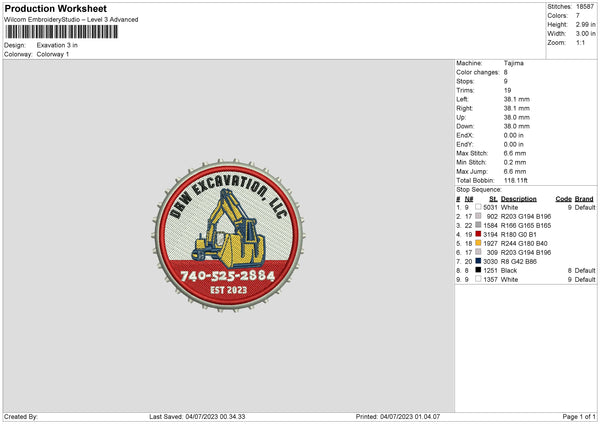Click the design name 'Exavation 3 in'
This screenshot has height=424, width=600.
click(x=57, y=45)
